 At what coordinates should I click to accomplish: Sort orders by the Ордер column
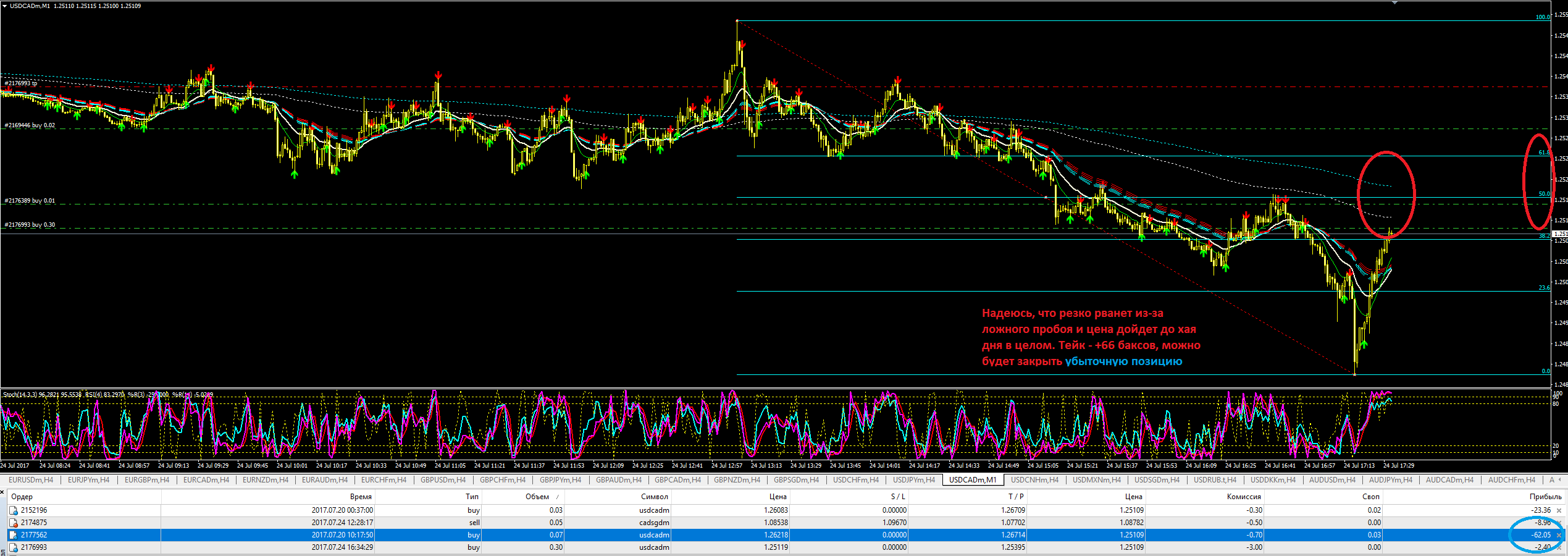tap(84, 497)
